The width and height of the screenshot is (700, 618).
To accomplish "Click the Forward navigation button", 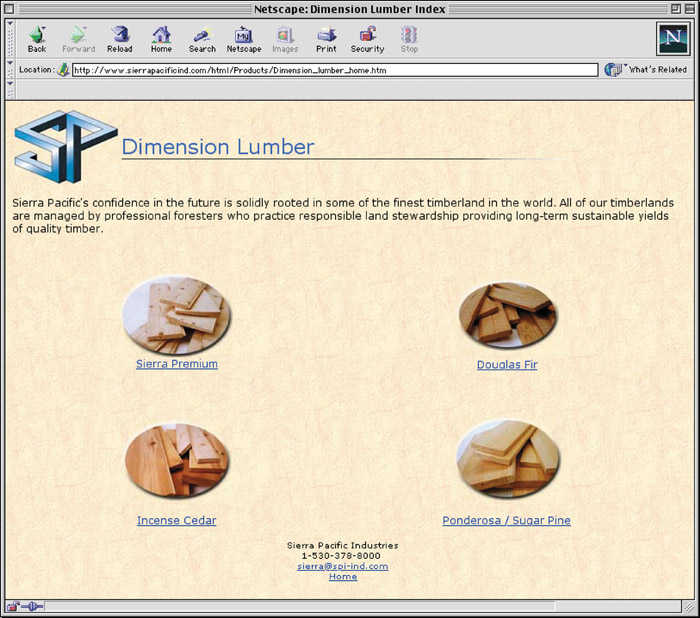I will [79, 40].
